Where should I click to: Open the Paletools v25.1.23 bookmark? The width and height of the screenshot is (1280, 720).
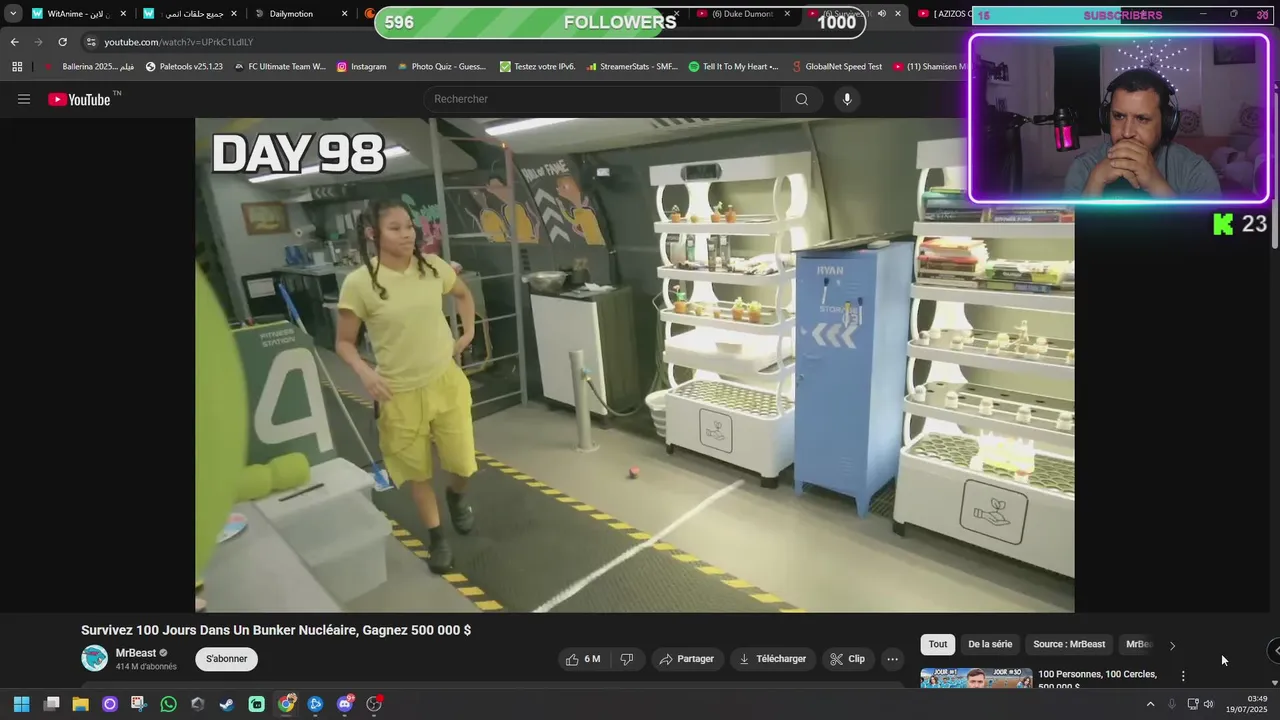coord(184,66)
